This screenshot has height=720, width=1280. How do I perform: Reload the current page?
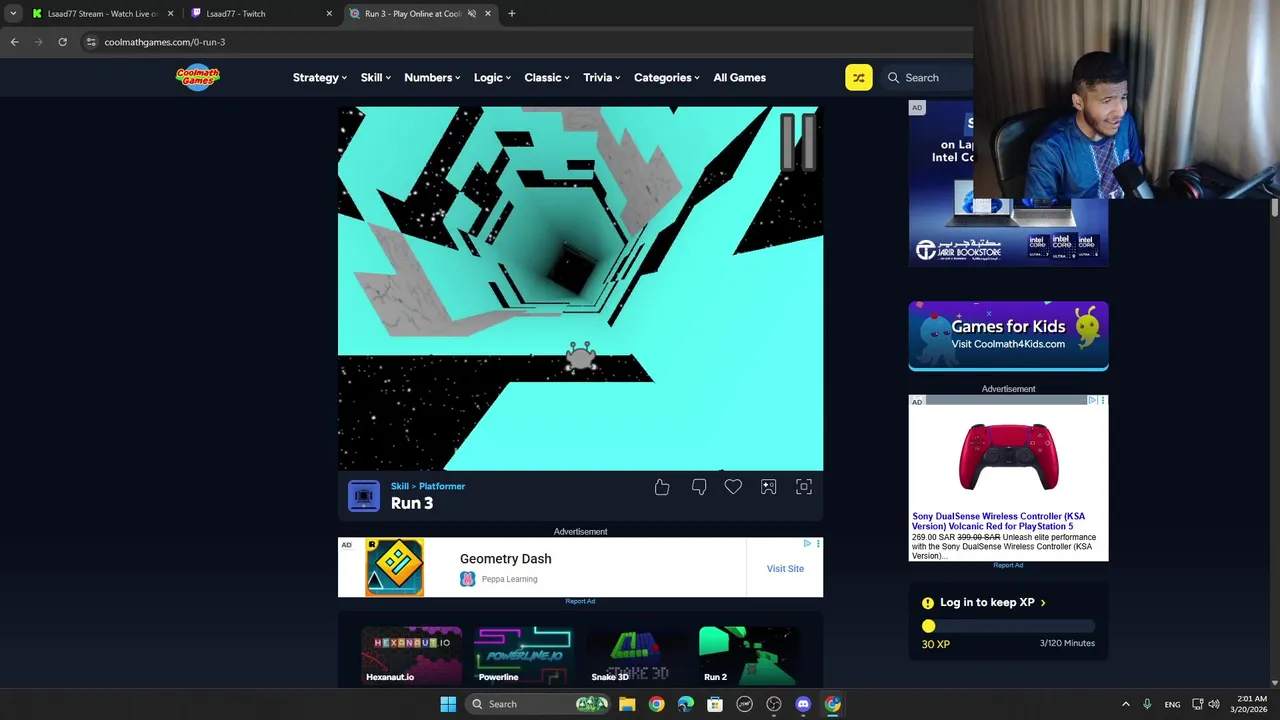[x=62, y=42]
